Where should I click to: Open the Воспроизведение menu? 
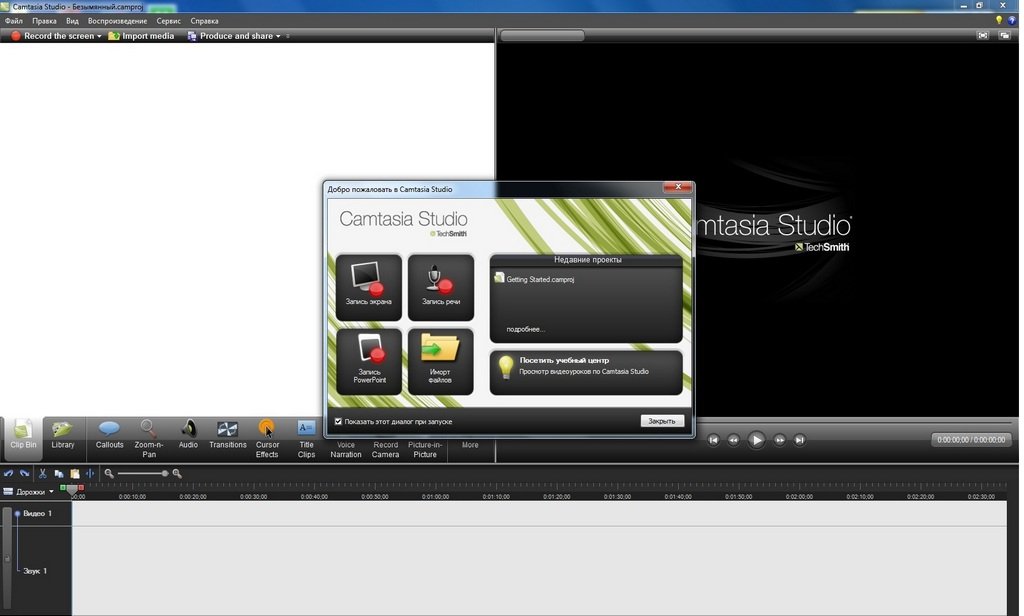117,20
